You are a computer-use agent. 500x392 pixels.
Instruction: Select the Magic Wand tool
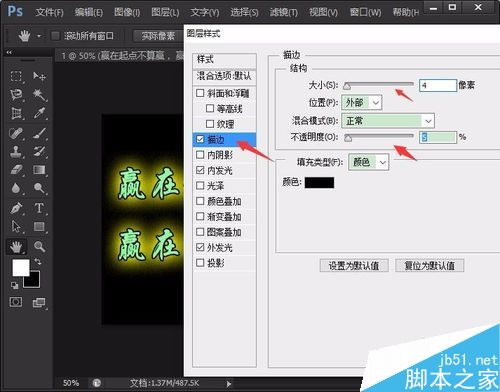39,95
